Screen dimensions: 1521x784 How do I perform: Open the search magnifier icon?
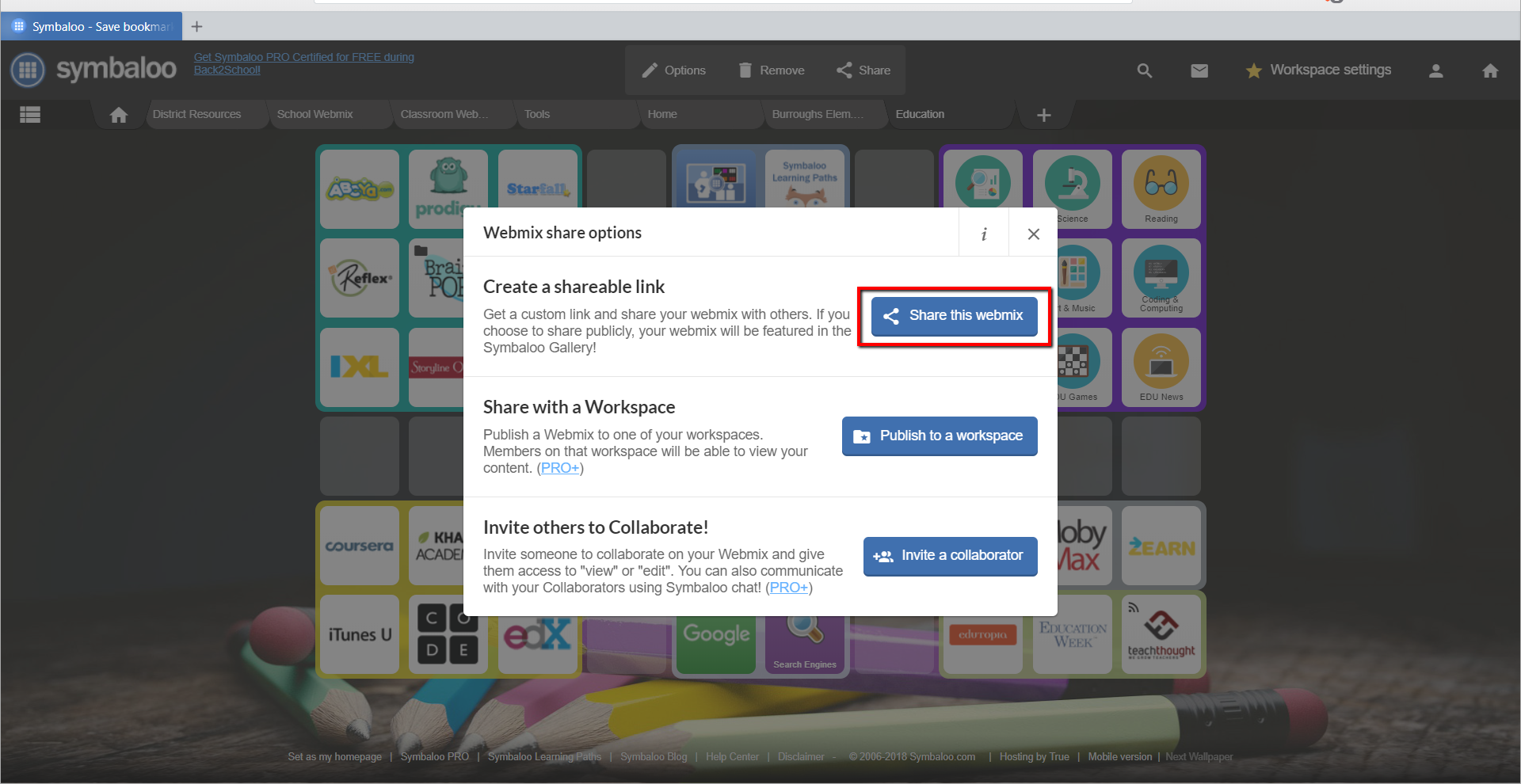click(x=1144, y=70)
